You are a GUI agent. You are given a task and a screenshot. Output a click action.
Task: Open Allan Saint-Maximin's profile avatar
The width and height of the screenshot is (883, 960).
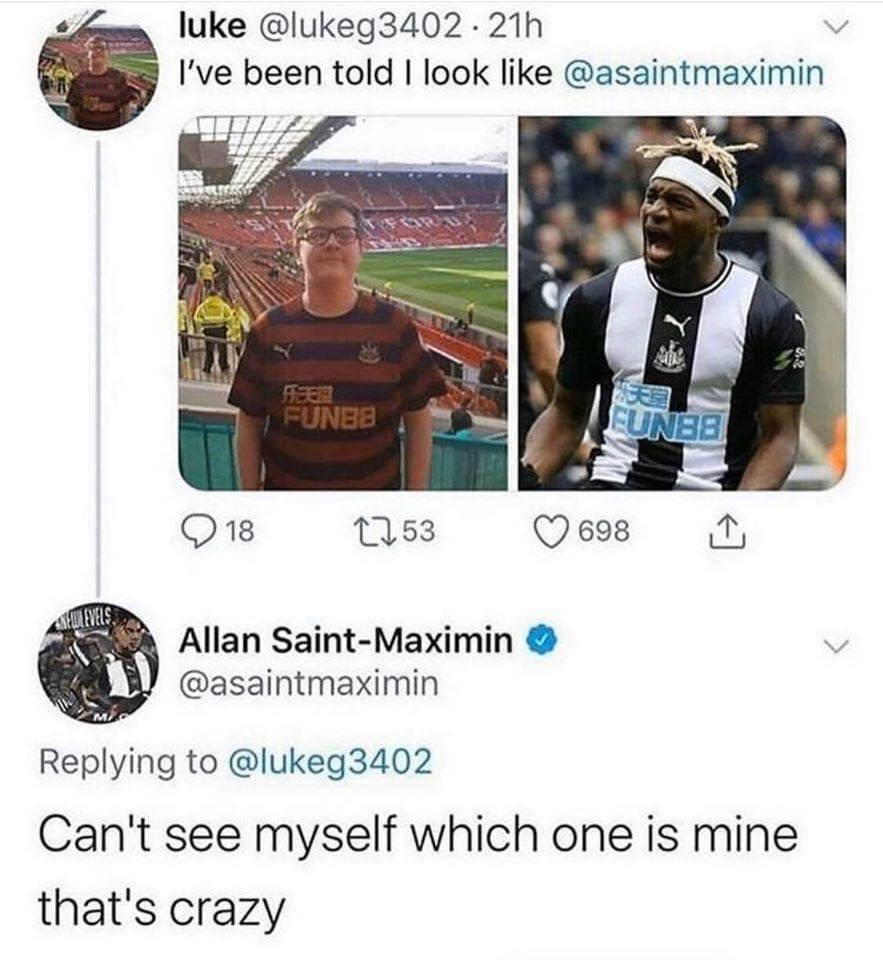point(98,662)
